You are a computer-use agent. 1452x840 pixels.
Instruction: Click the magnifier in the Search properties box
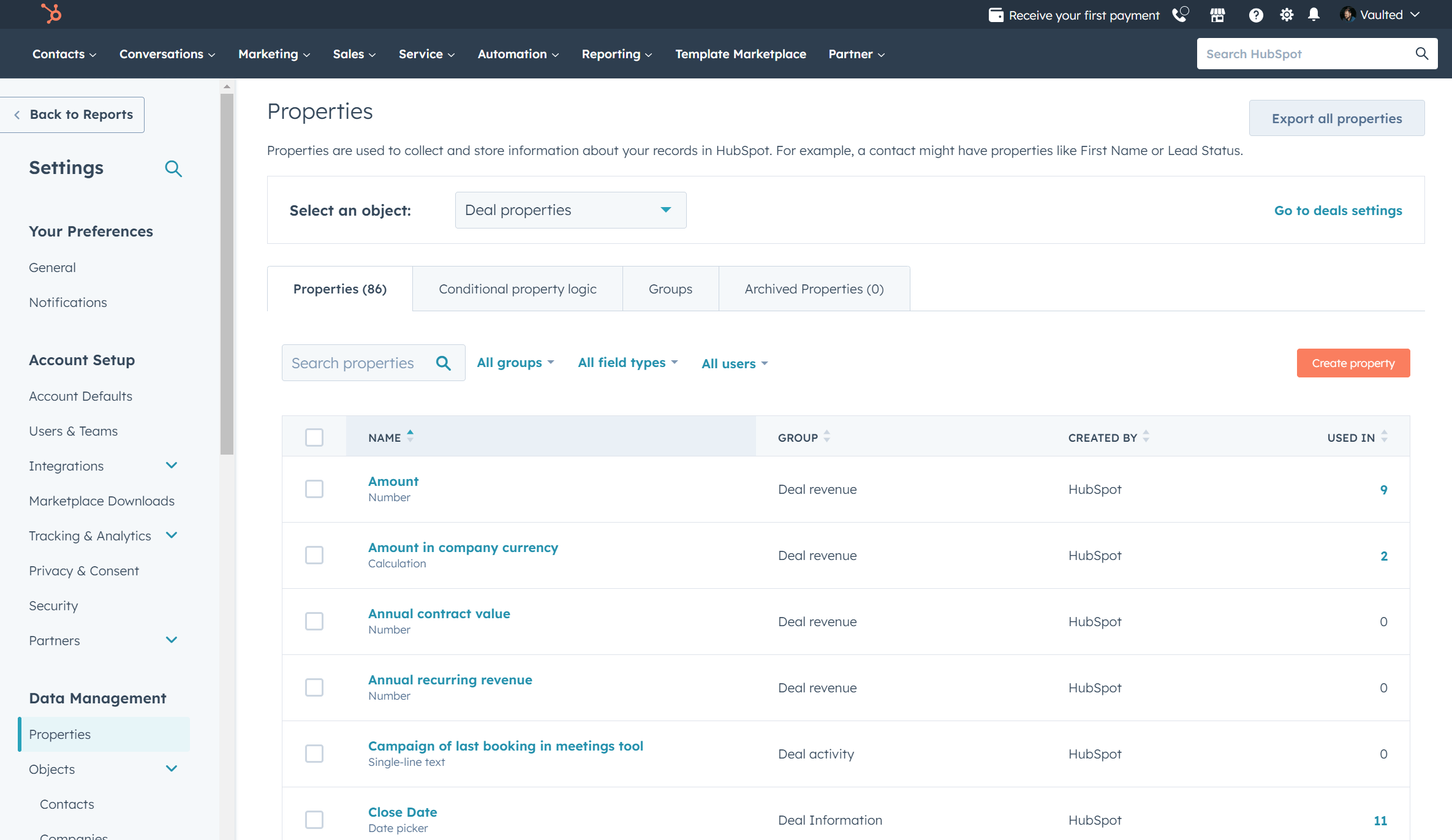(443, 363)
